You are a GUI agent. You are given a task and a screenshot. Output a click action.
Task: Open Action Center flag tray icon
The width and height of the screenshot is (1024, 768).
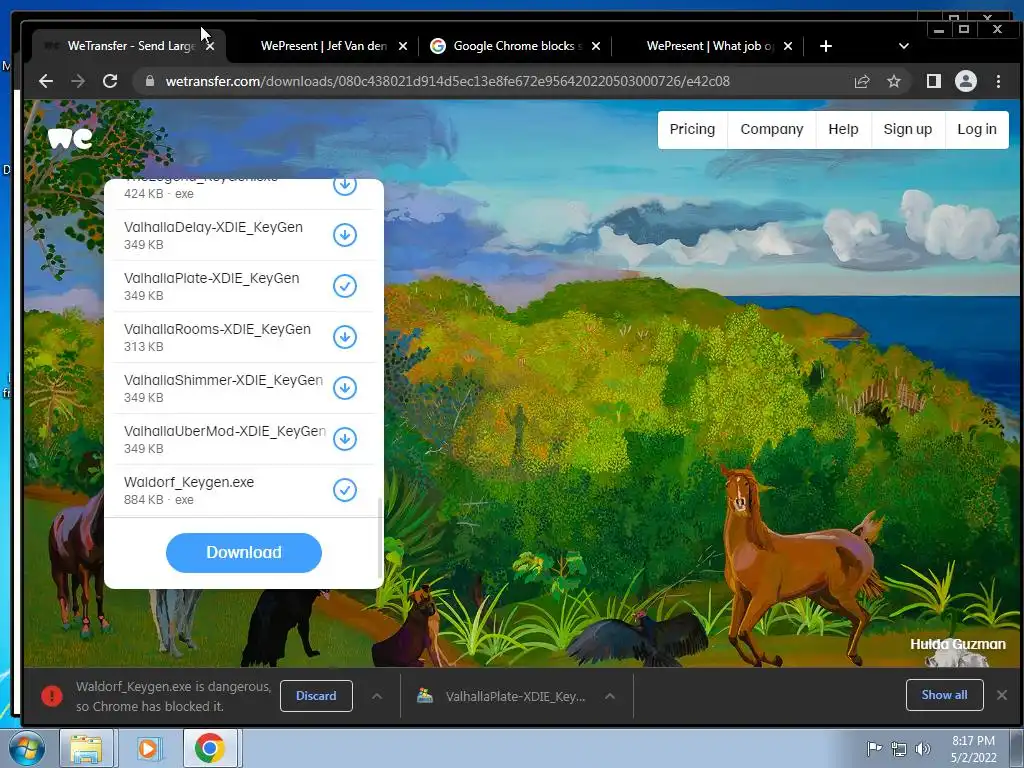click(874, 749)
